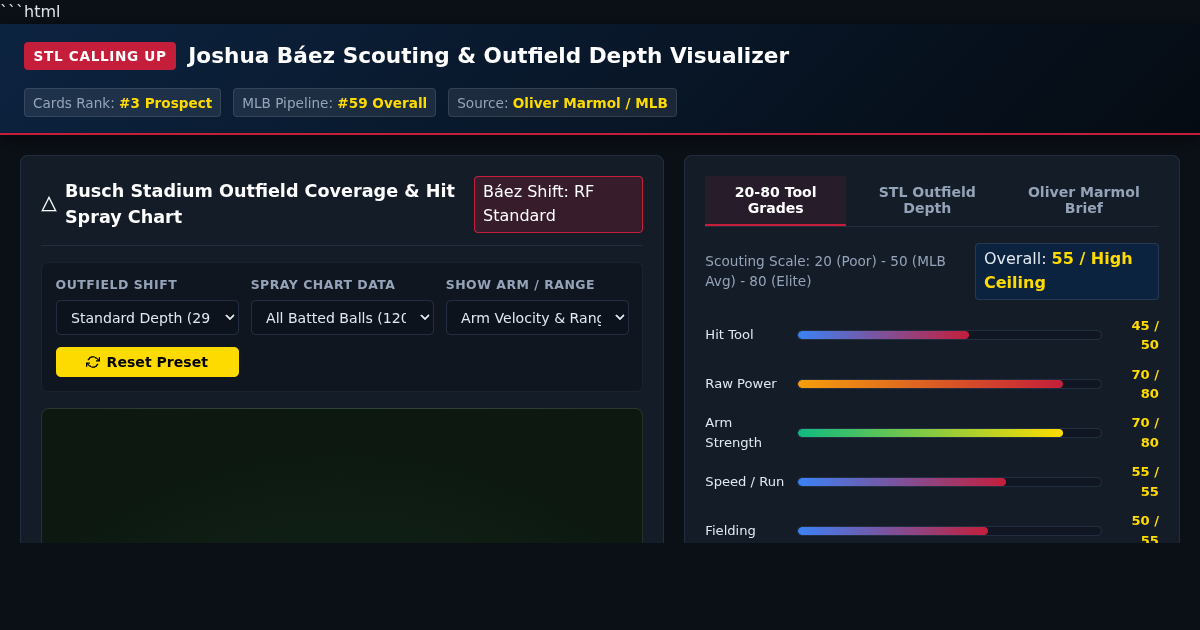Click the Fielding tool label
Screen dimensions: 1200x630
[x=730, y=531]
